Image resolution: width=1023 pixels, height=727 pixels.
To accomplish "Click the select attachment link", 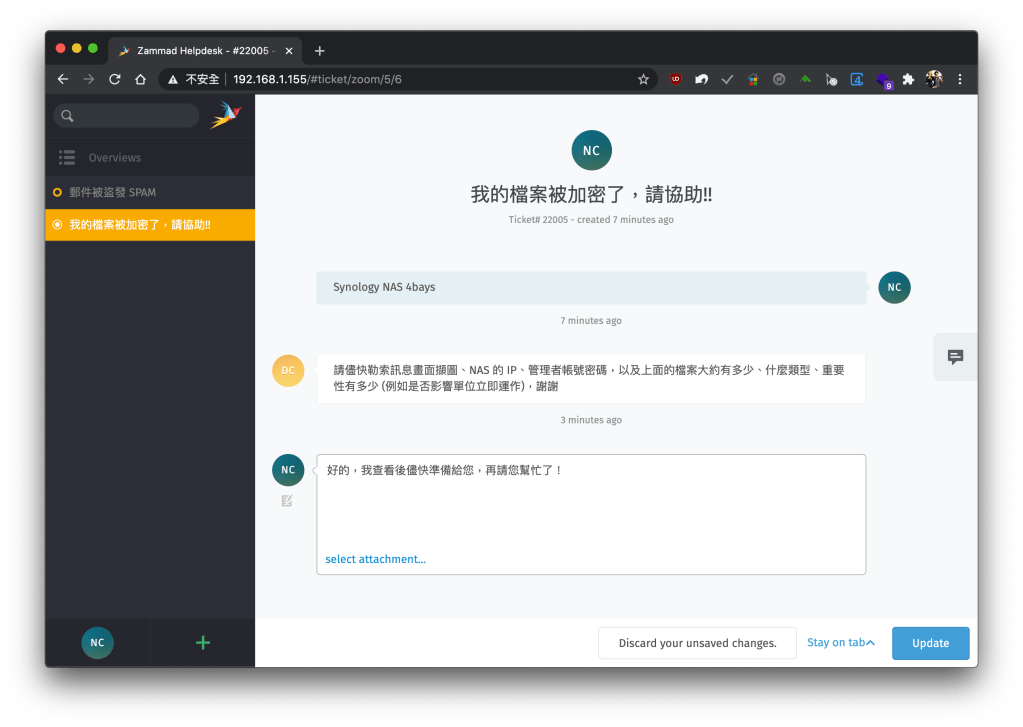I will click(x=375, y=559).
